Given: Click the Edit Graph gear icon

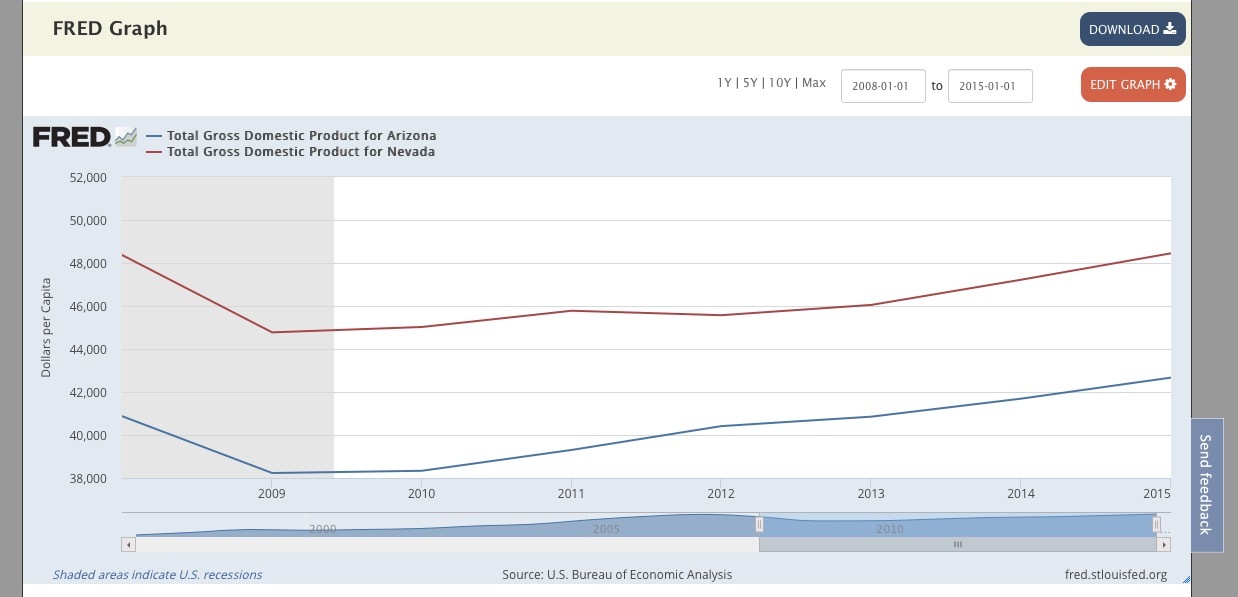Looking at the screenshot, I should (1170, 84).
